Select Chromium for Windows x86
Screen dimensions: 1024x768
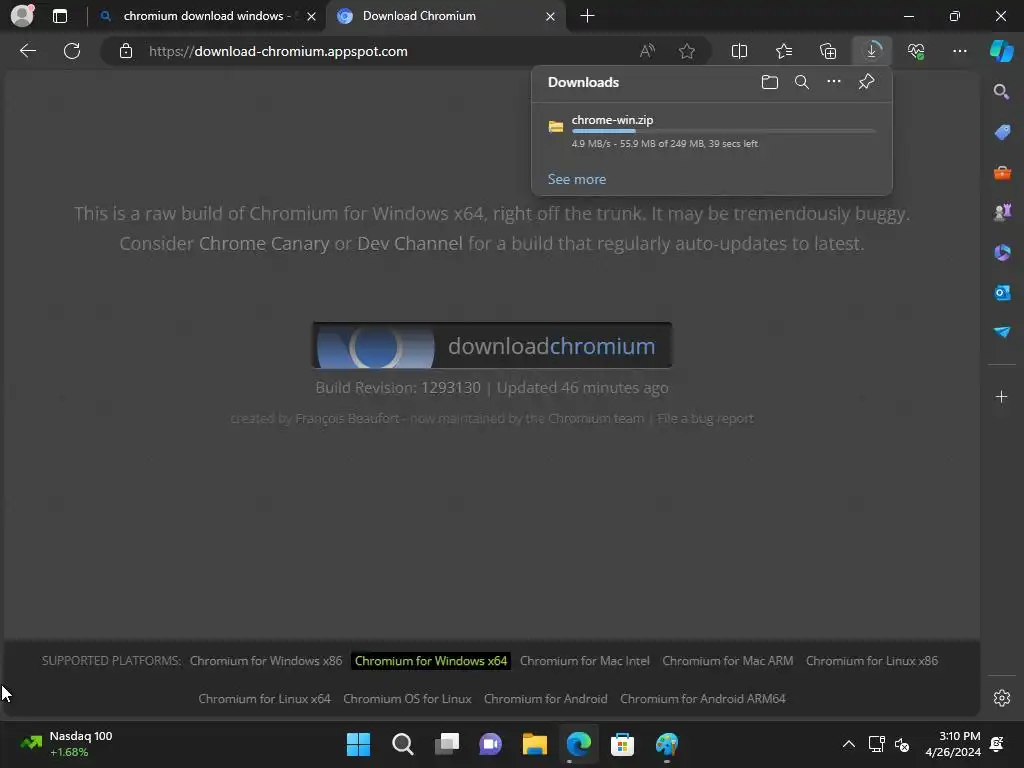(266, 661)
